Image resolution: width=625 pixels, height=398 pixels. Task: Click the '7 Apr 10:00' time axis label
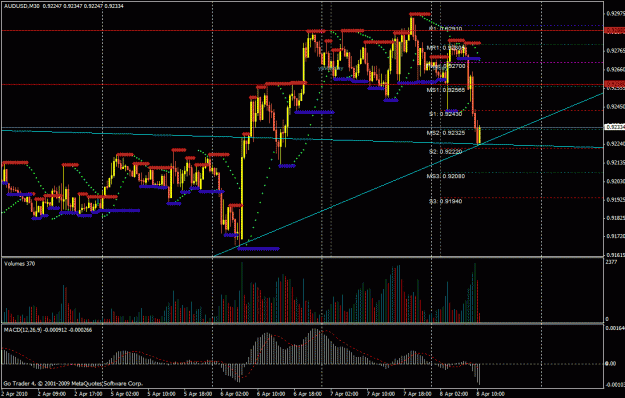[x=381, y=394]
